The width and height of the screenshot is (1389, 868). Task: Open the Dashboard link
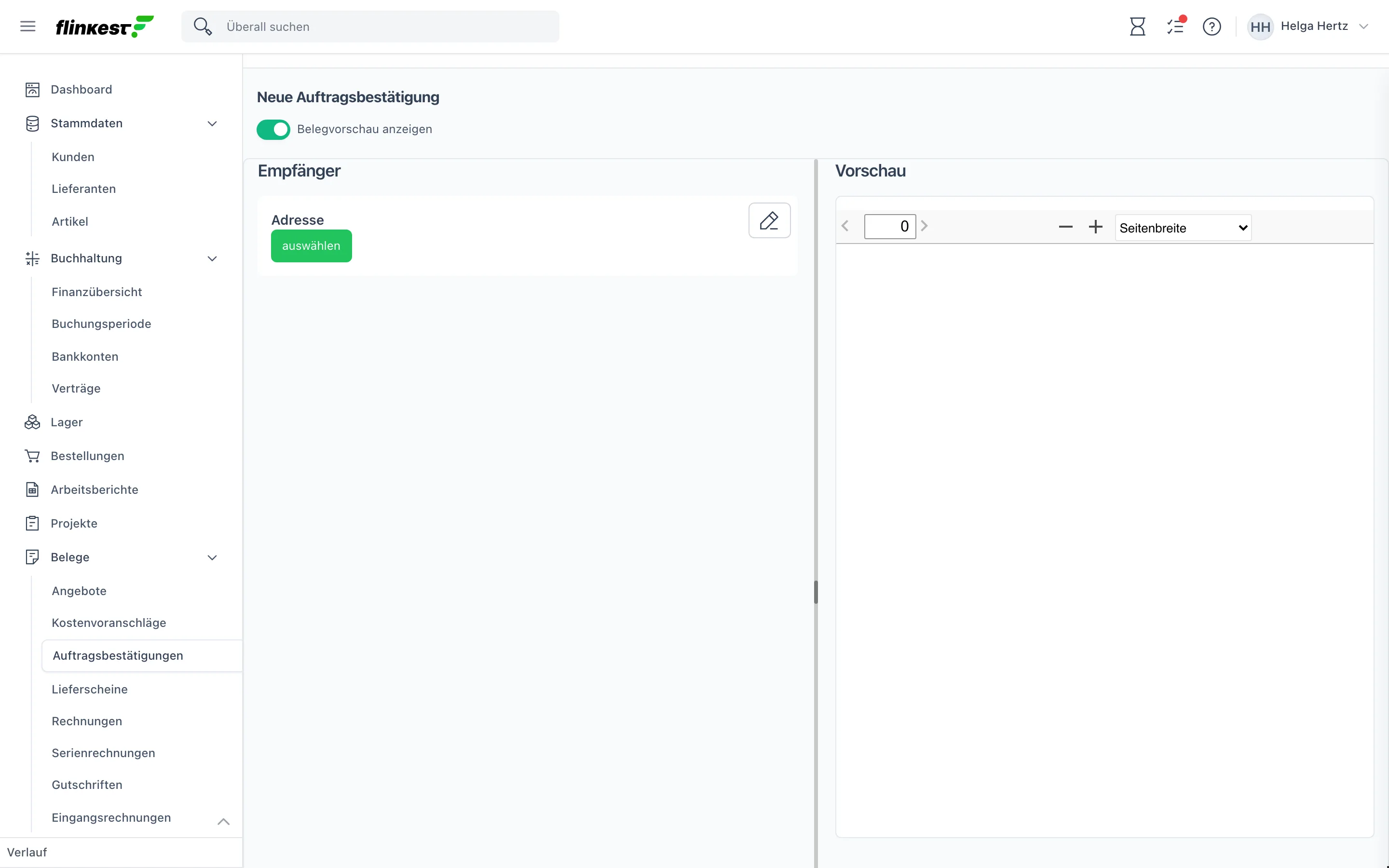(82, 90)
